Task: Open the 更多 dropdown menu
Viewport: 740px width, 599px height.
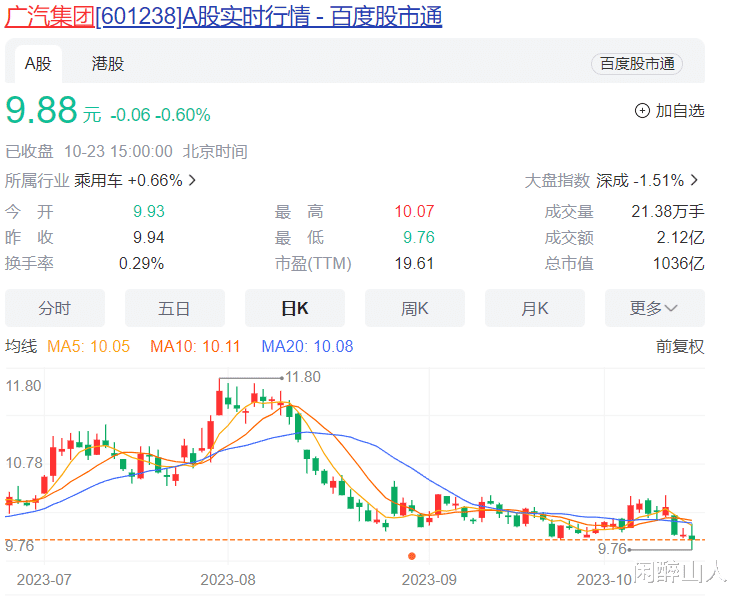Action: (x=655, y=308)
